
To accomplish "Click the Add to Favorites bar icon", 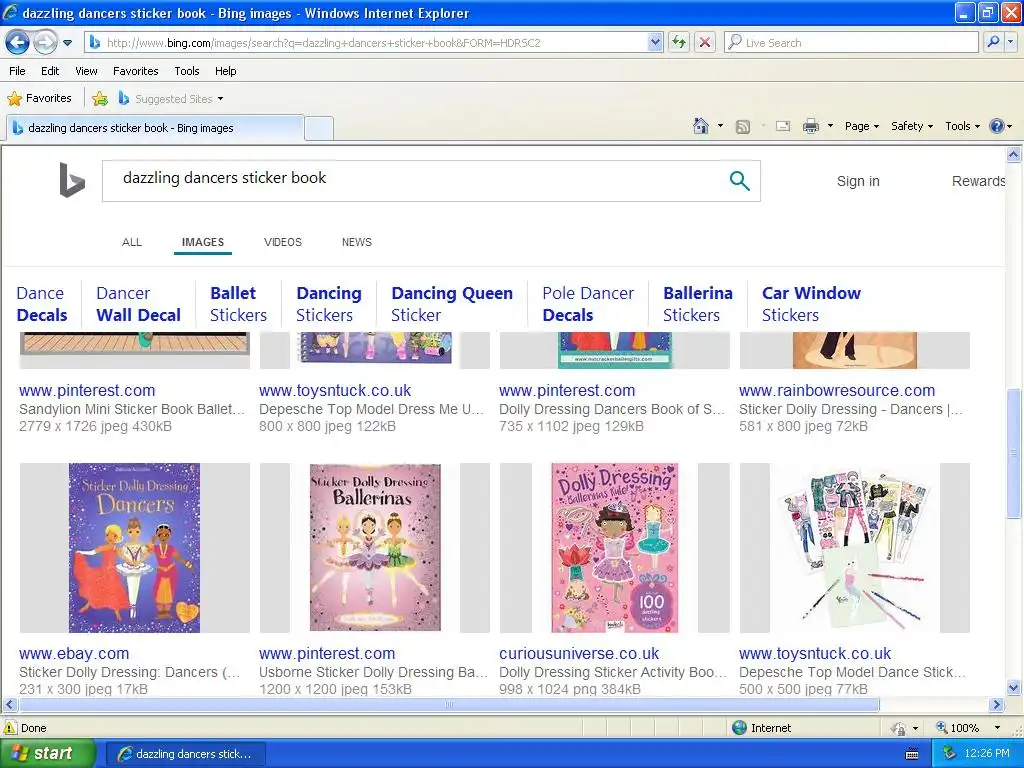I will pos(100,99).
